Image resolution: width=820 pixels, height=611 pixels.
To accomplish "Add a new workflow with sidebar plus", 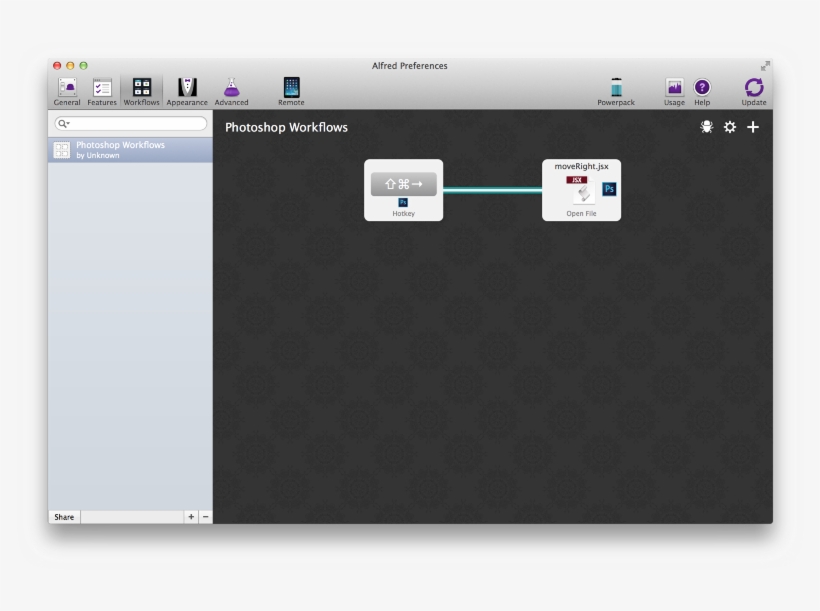I will coord(190,517).
